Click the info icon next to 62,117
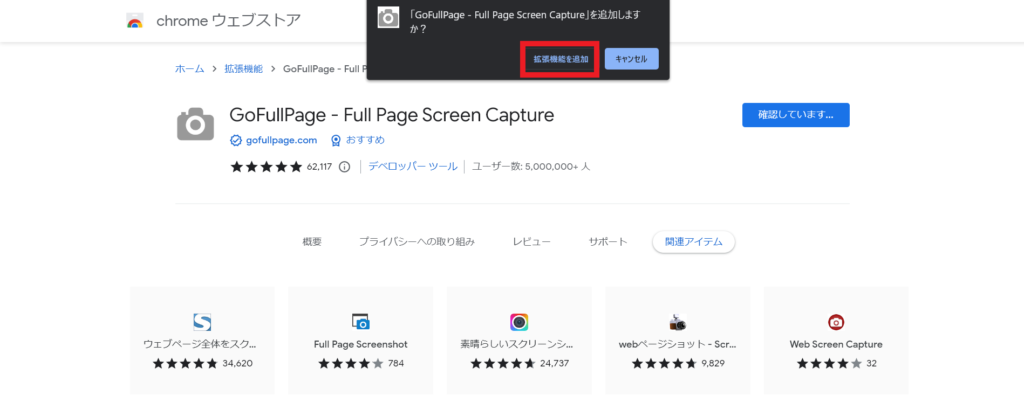Screen dimensions: 1024x402 tap(345, 166)
